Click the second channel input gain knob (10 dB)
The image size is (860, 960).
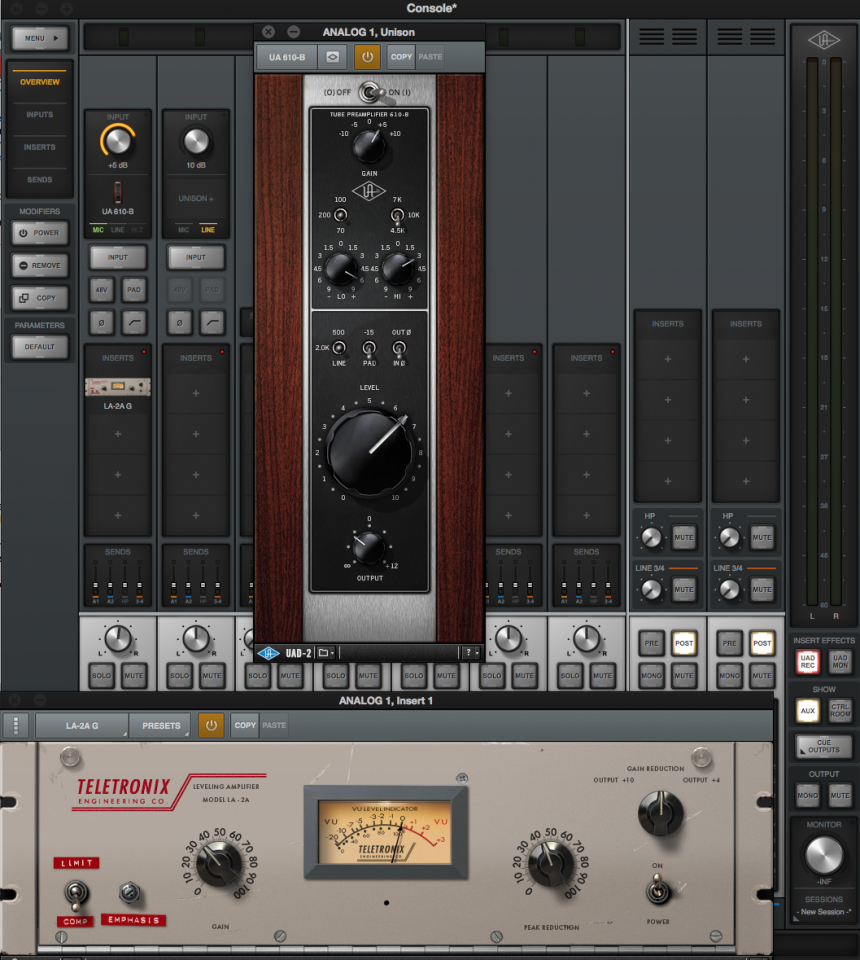(x=196, y=141)
